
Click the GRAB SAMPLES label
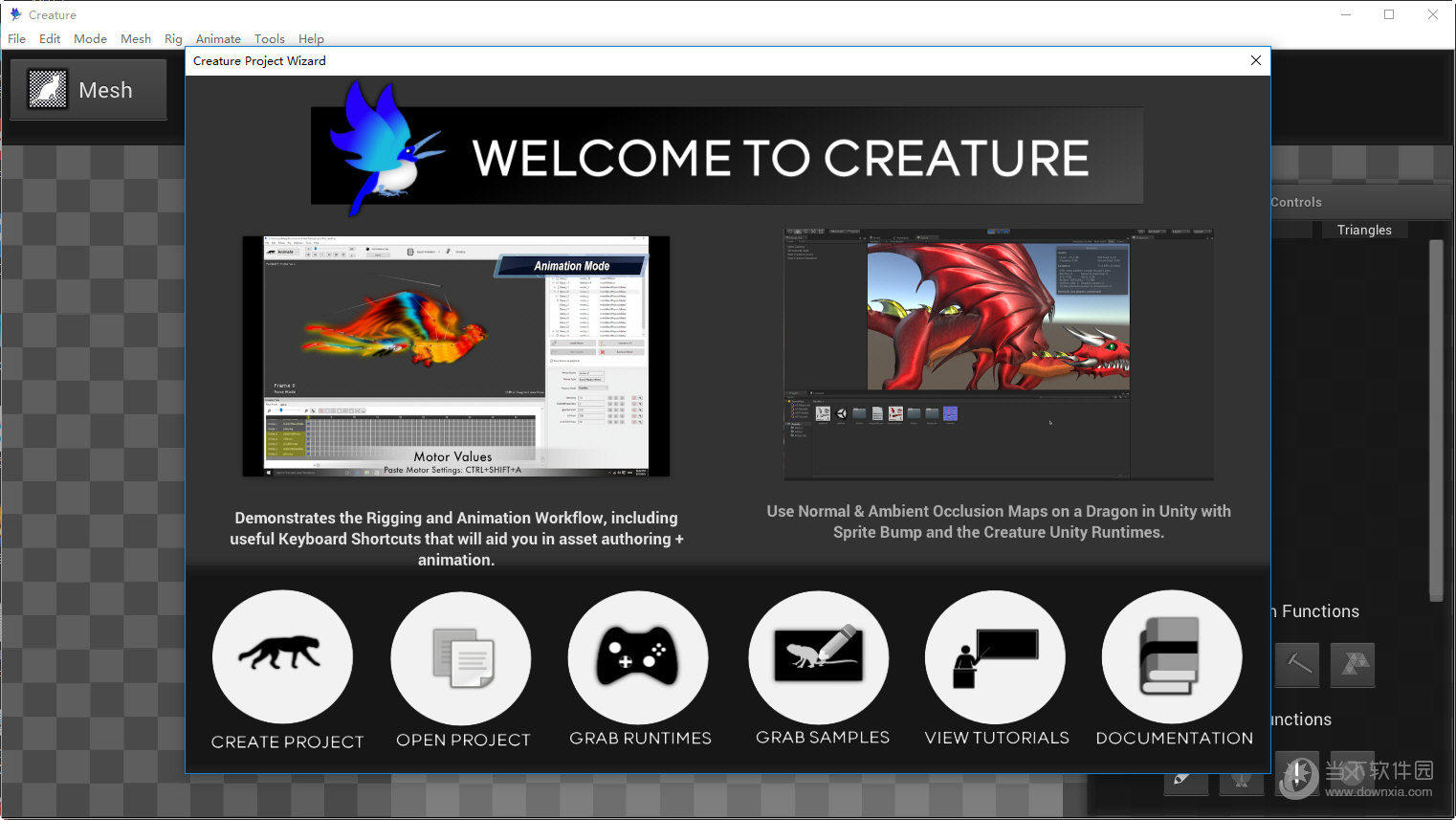823,737
